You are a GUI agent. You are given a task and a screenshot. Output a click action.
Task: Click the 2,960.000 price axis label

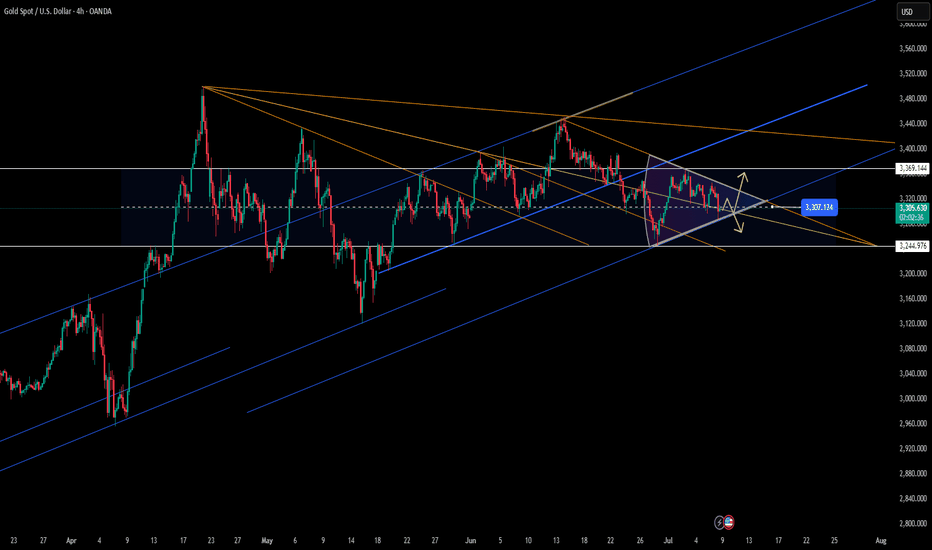pos(913,423)
